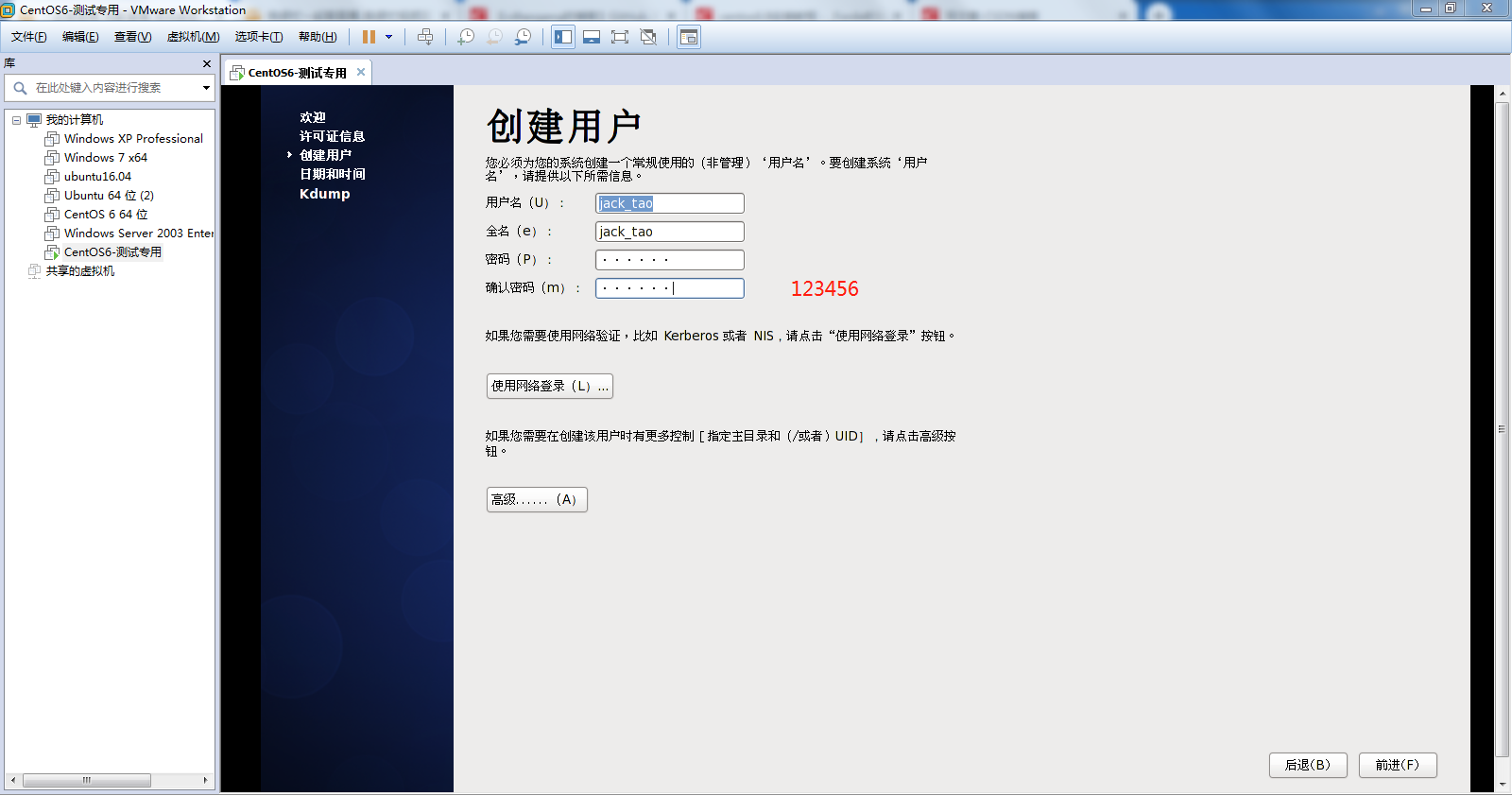The width and height of the screenshot is (1512, 796).
Task: Select Windows Server 2003 Enterprise VM
Action: (138, 234)
